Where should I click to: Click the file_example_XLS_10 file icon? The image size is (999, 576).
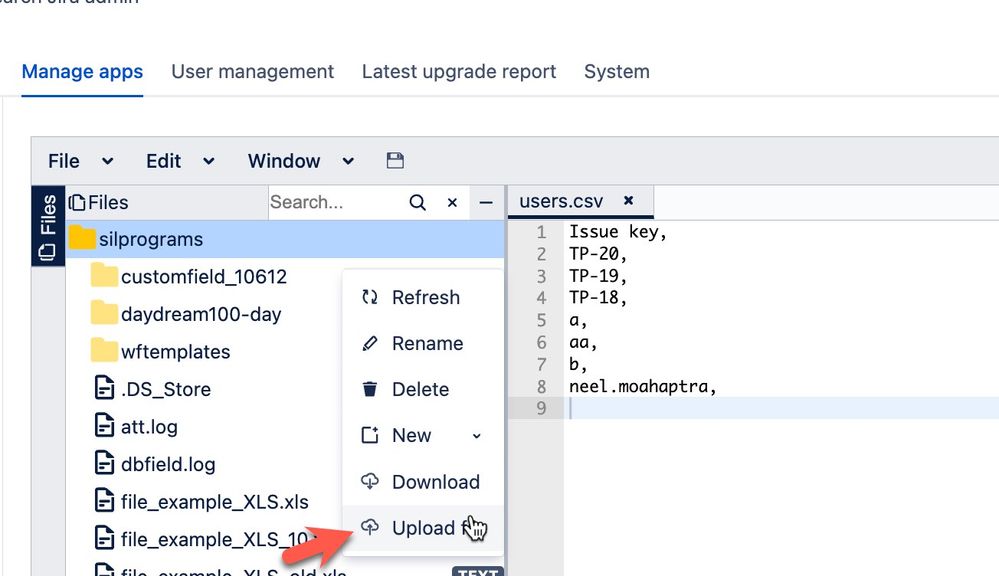click(x=104, y=539)
